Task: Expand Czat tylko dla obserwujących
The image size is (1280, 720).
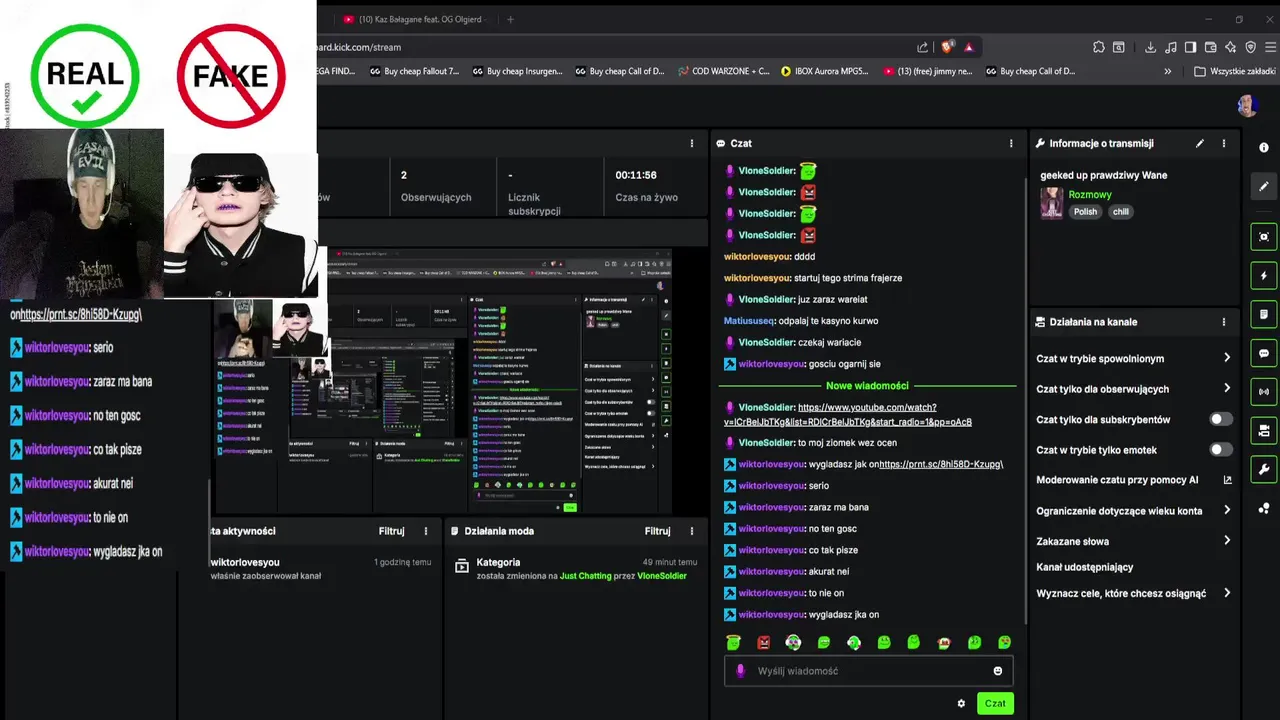Action: pyautogui.click(x=1132, y=389)
